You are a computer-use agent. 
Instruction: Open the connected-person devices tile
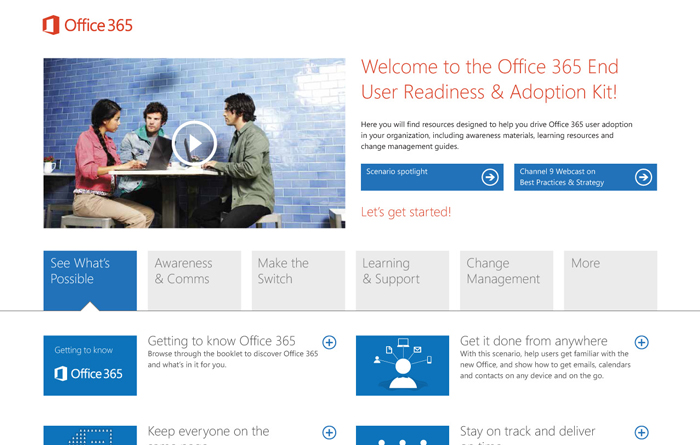point(402,366)
